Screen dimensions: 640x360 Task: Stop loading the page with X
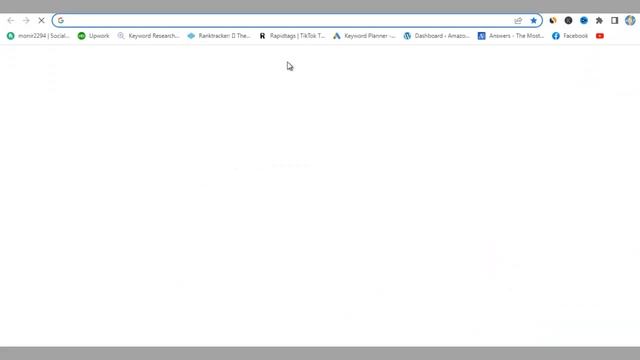(x=41, y=20)
